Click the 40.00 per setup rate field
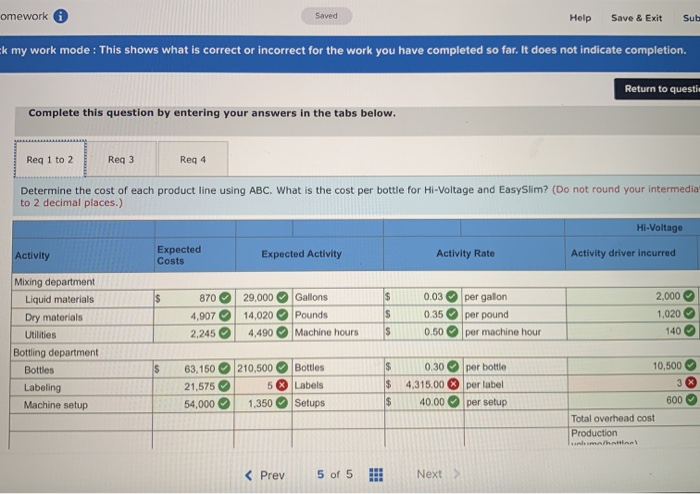Viewport: 700px width, 494px height. tap(424, 402)
